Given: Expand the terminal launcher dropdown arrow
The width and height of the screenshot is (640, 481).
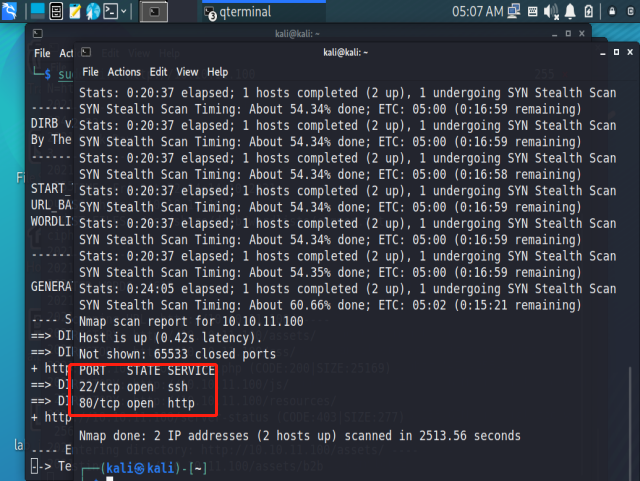Looking at the screenshot, I should coord(124,11).
